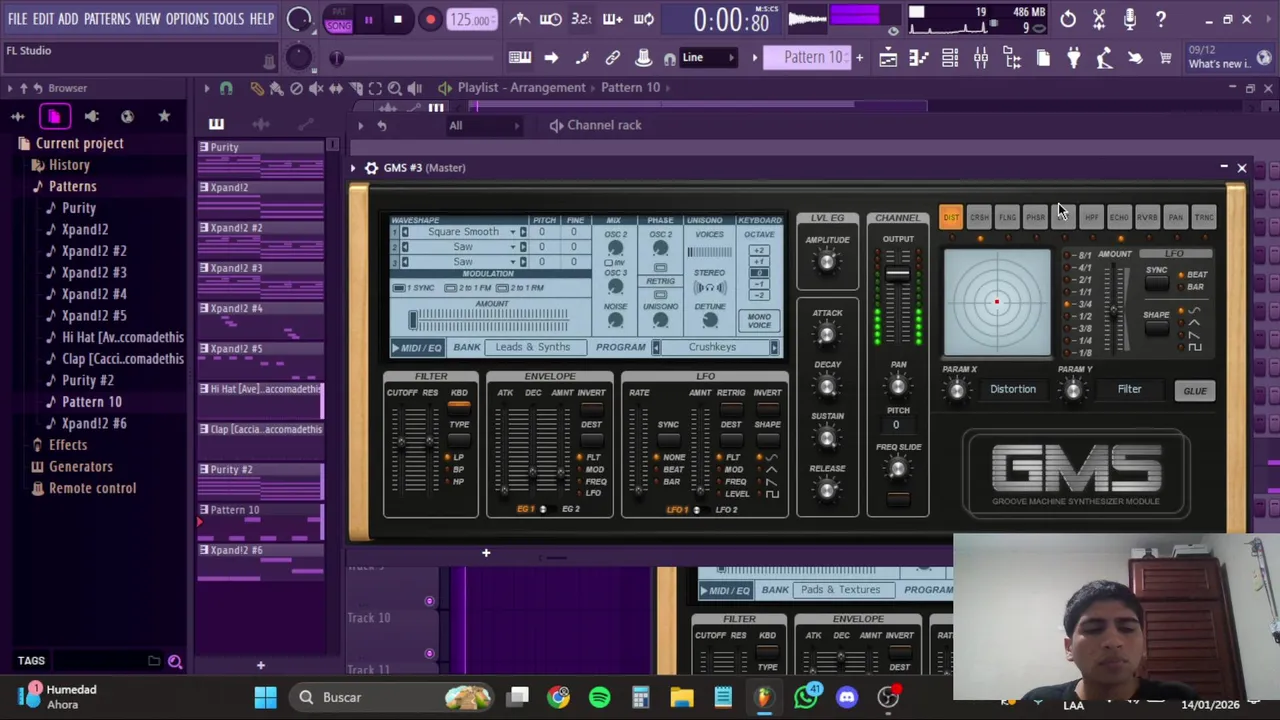Open the shopping cart icon
Screen dimensions: 1280x720
(1166, 58)
